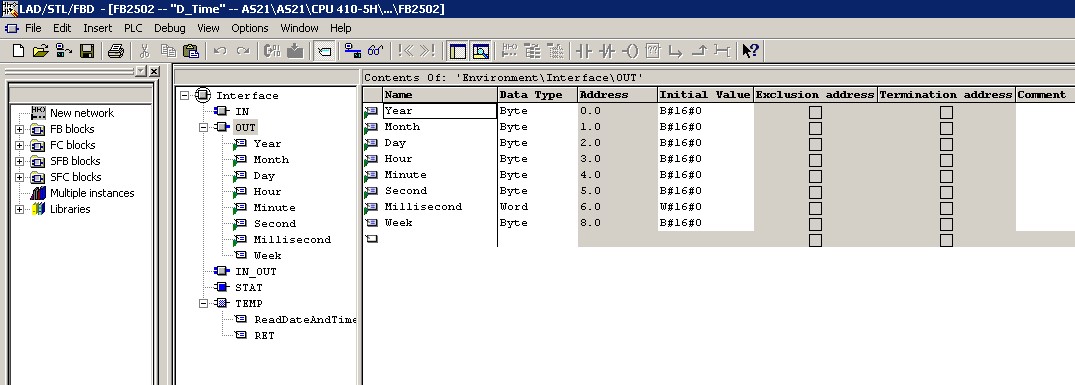1075x385 pixels.
Task: Select the IN_OUT interface tree item
Action: click(256, 271)
